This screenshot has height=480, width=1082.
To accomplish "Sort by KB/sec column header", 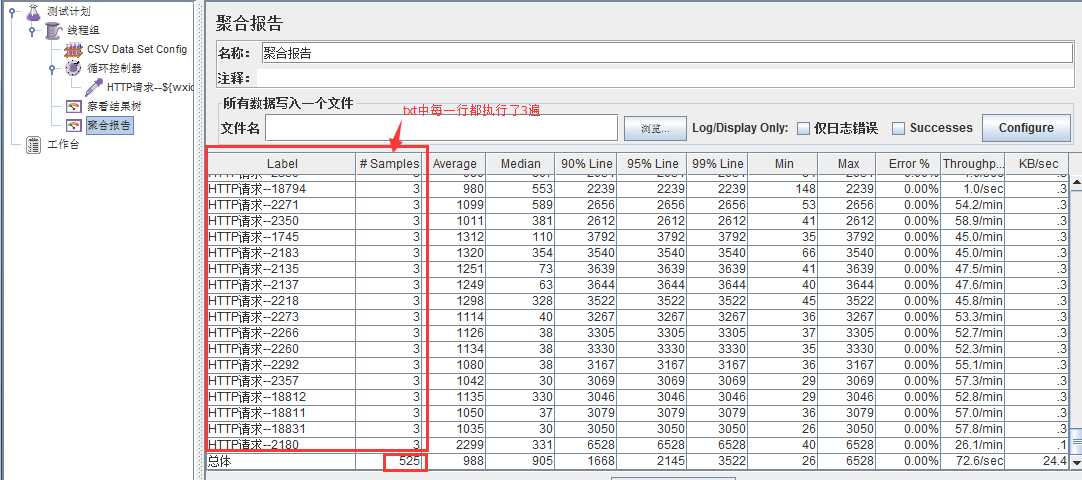I will (x=1039, y=163).
